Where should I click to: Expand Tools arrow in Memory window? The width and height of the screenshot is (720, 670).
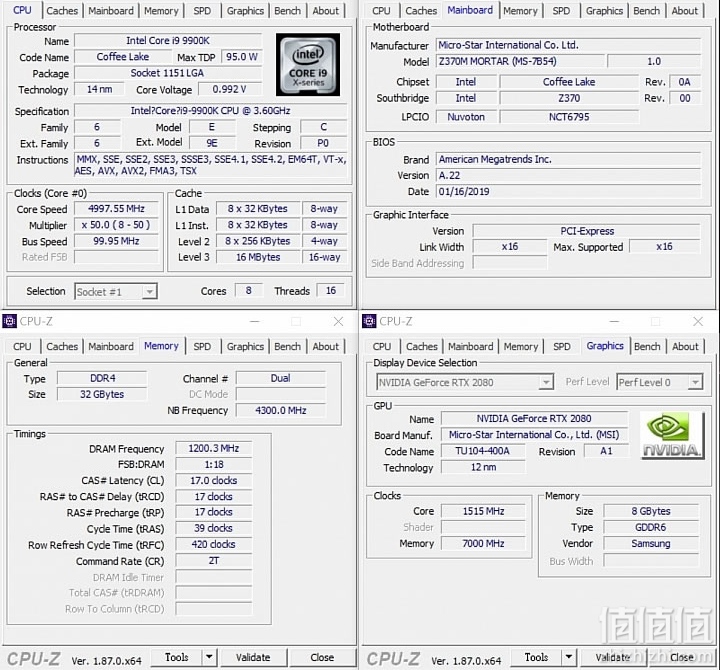(x=209, y=657)
